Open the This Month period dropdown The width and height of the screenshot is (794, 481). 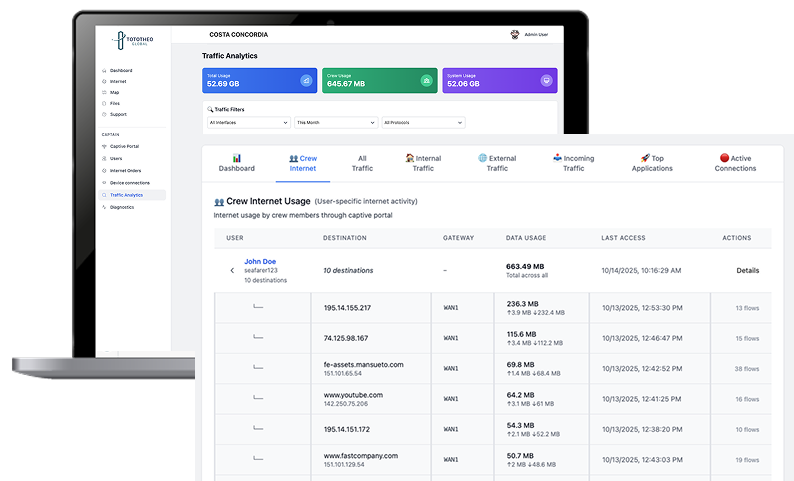(x=336, y=123)
